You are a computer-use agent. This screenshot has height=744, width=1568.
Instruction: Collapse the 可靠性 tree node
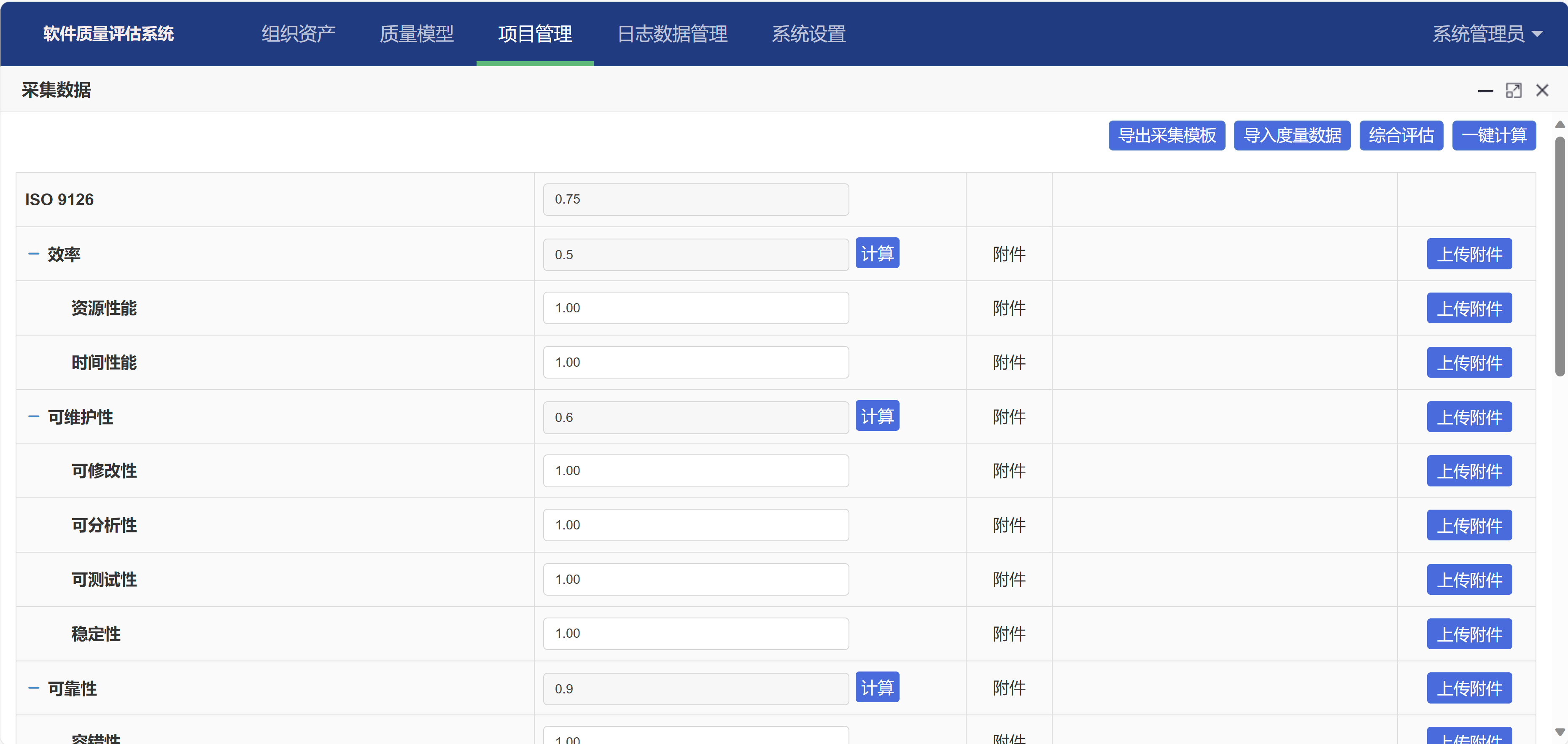[33, 689]
